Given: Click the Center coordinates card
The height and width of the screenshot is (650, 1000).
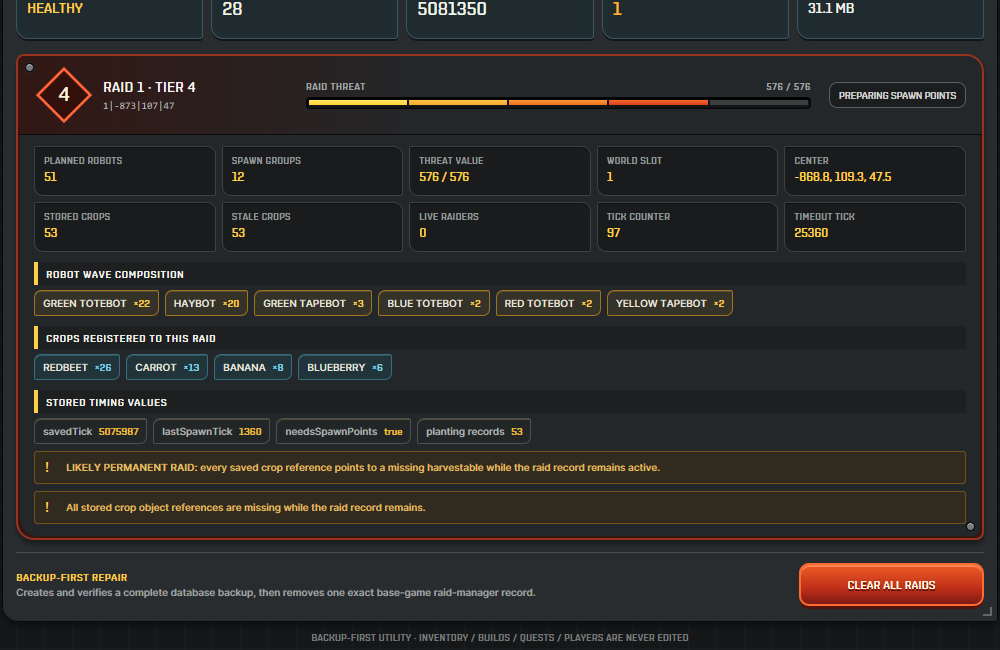Looking at the screenshot, I should pos(874,171).
